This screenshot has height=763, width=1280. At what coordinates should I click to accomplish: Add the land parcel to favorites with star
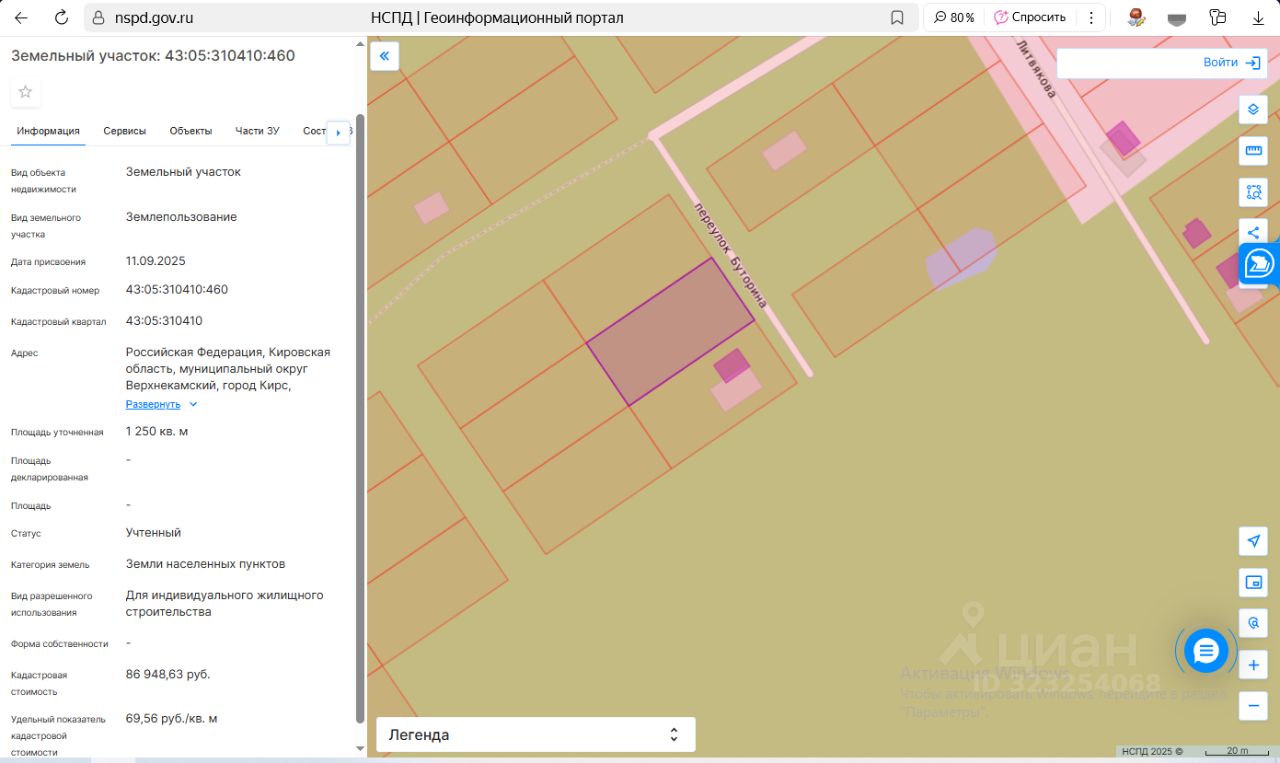[25, 92]
